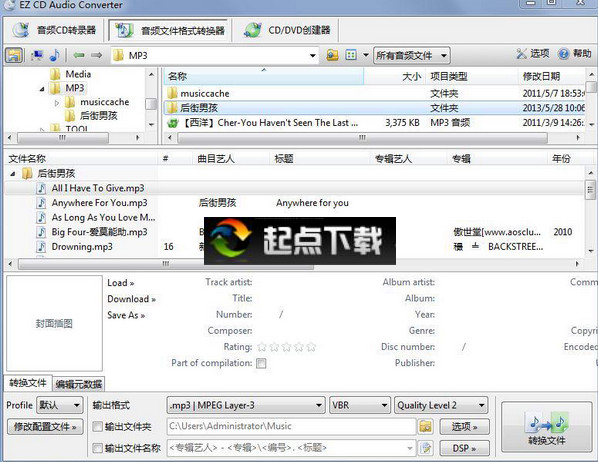Click the view mode grid icon
Viewport: 598px width, 462px height.
click(x=350, y=55)
